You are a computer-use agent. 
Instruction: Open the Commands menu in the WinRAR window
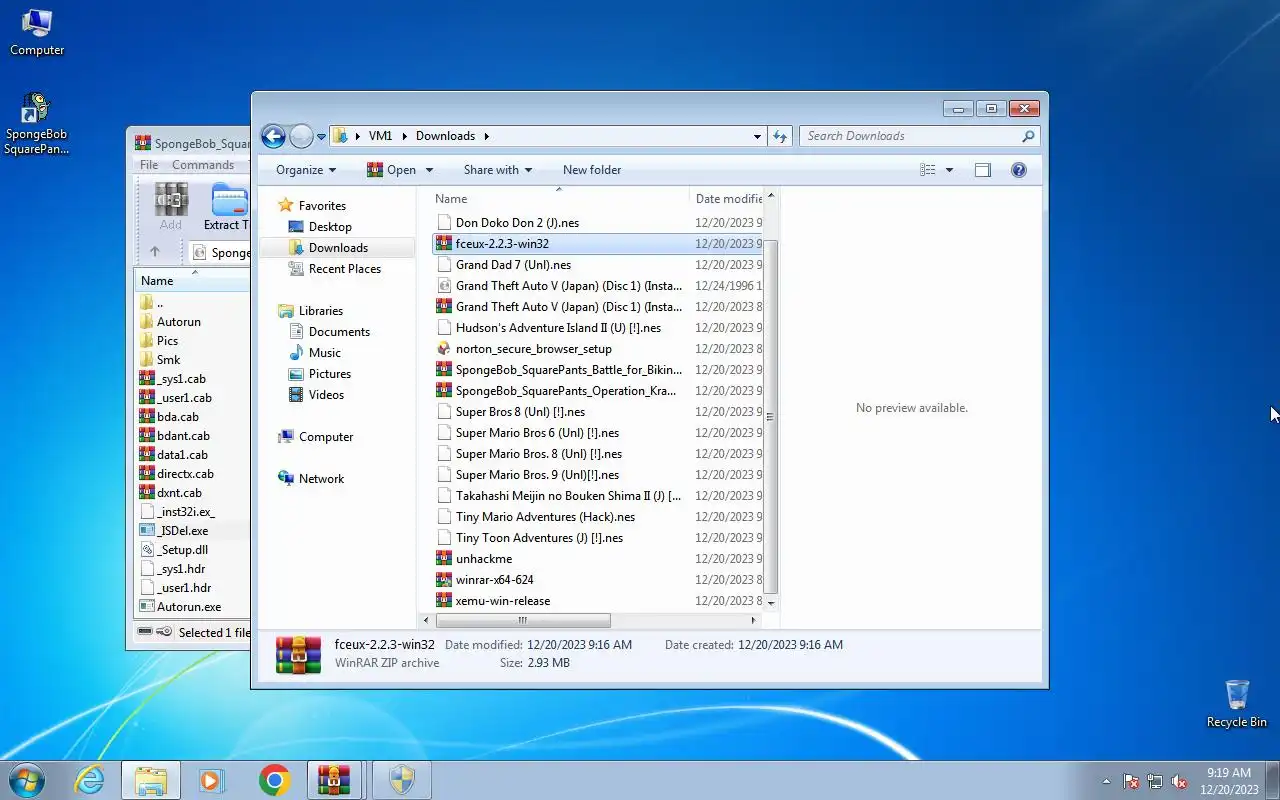pos(203,165)
